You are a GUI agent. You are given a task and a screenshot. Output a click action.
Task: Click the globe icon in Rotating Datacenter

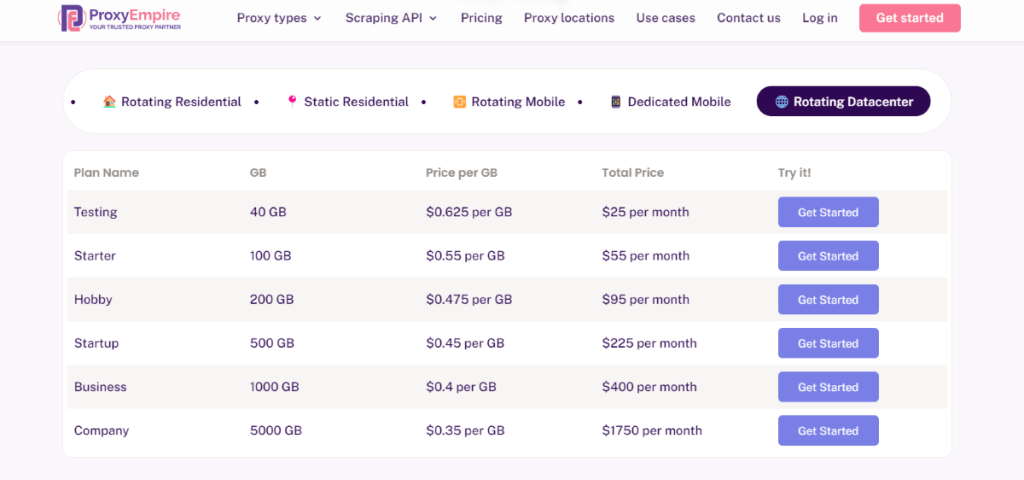[782, 102]
